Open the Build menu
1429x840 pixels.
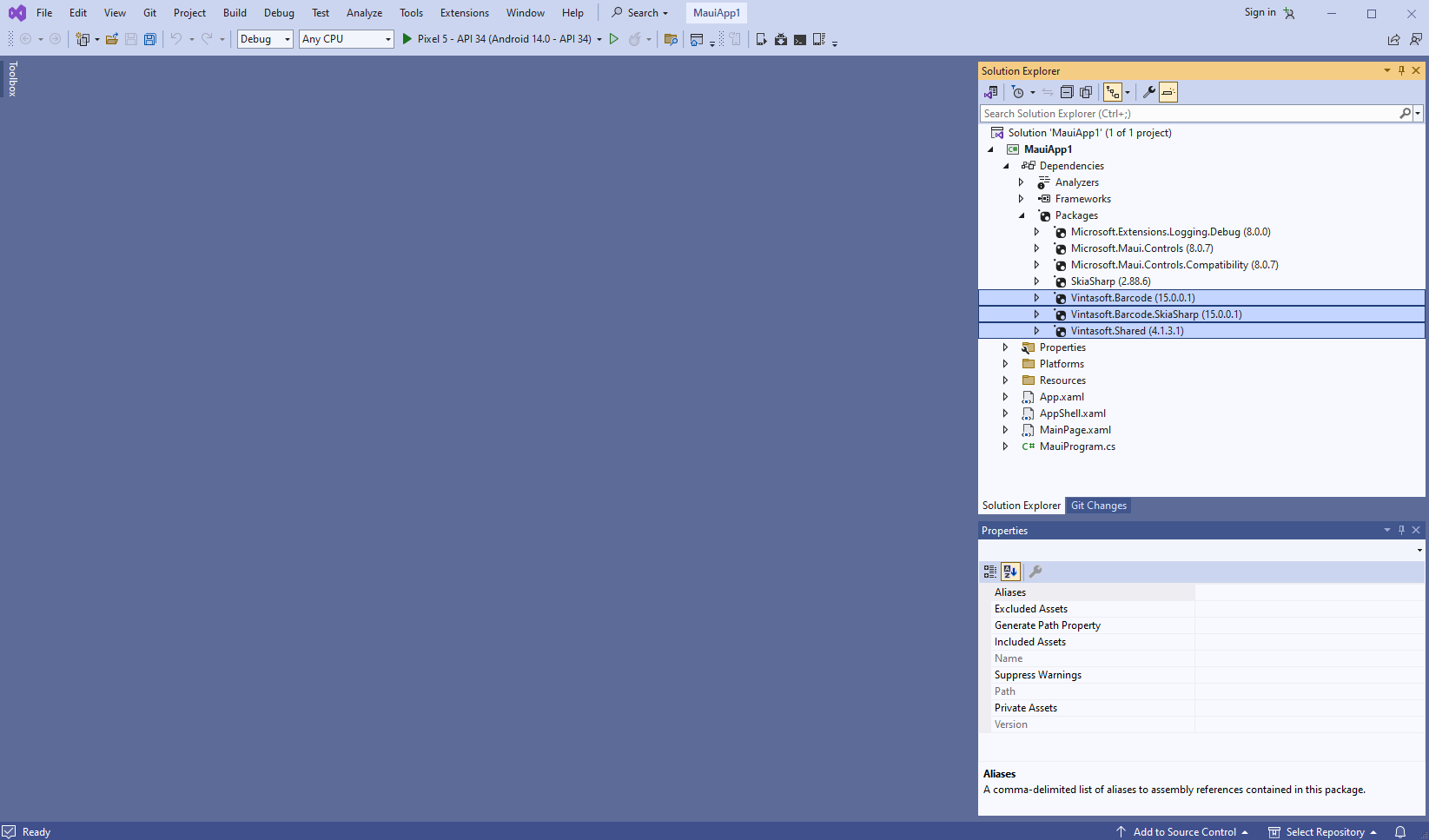pos(235,13)
